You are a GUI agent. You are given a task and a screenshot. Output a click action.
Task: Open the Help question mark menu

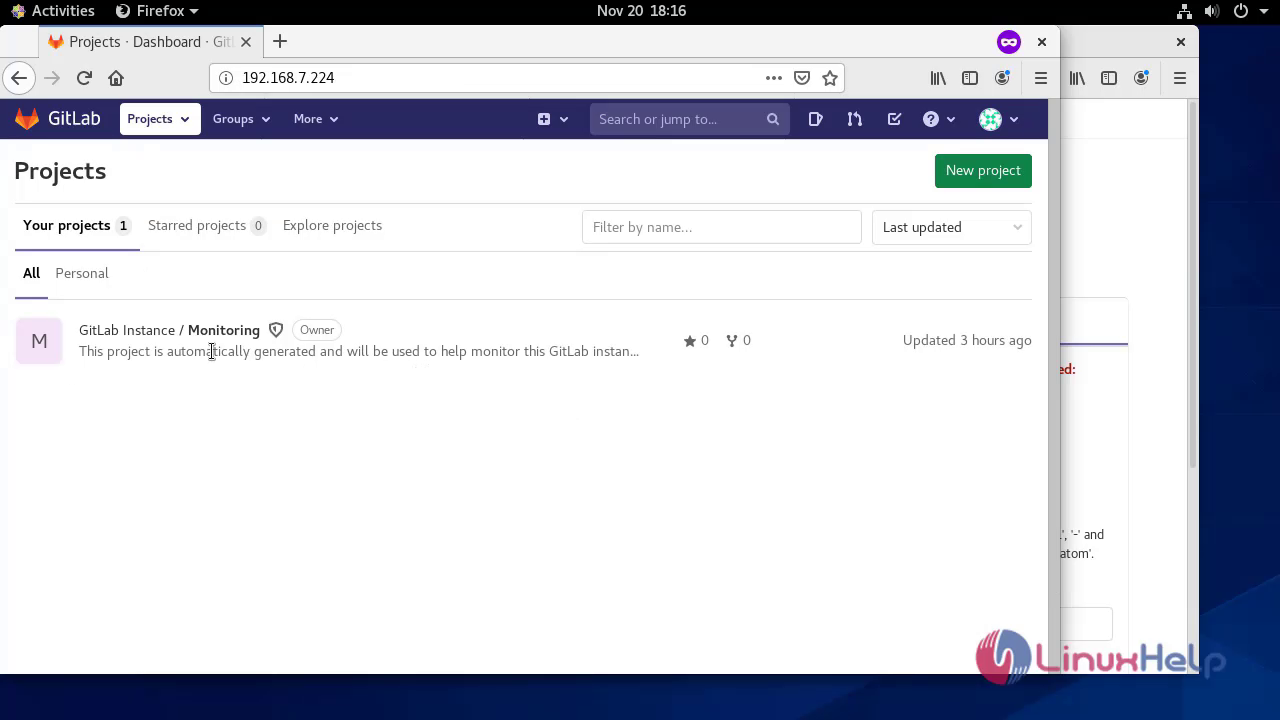(x=939, y=119)
